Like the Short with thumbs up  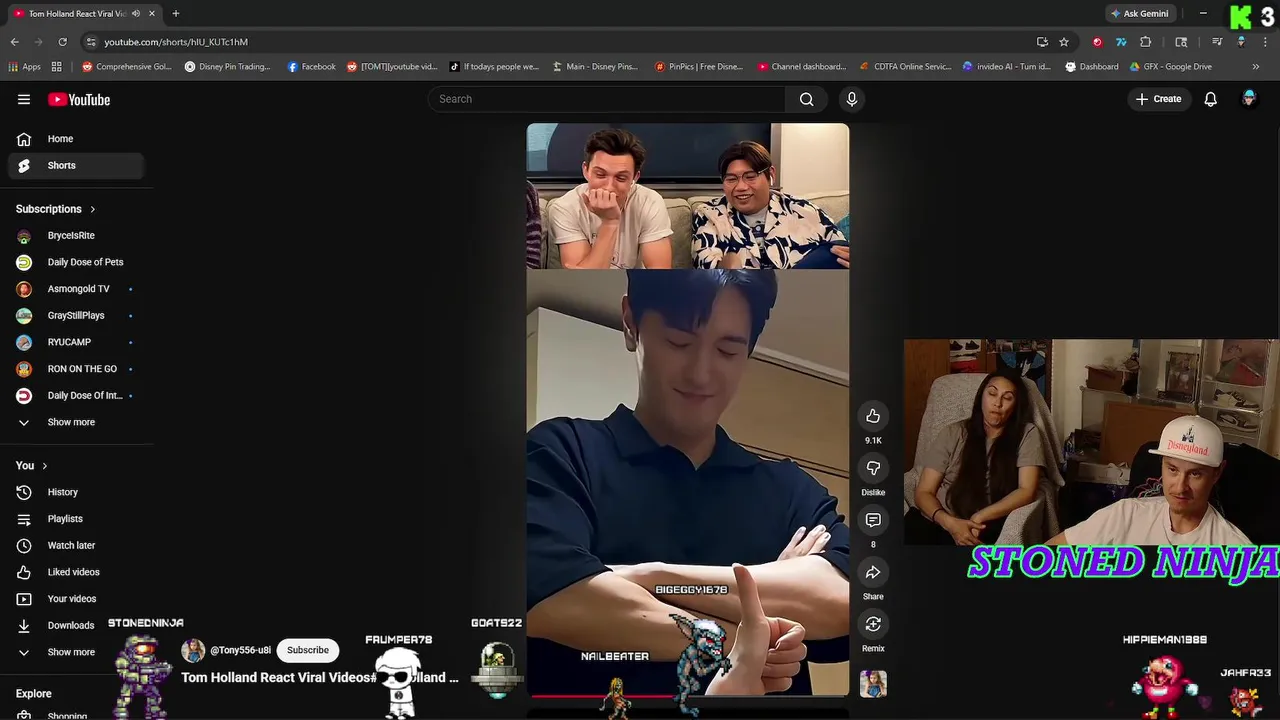(873, 416)
